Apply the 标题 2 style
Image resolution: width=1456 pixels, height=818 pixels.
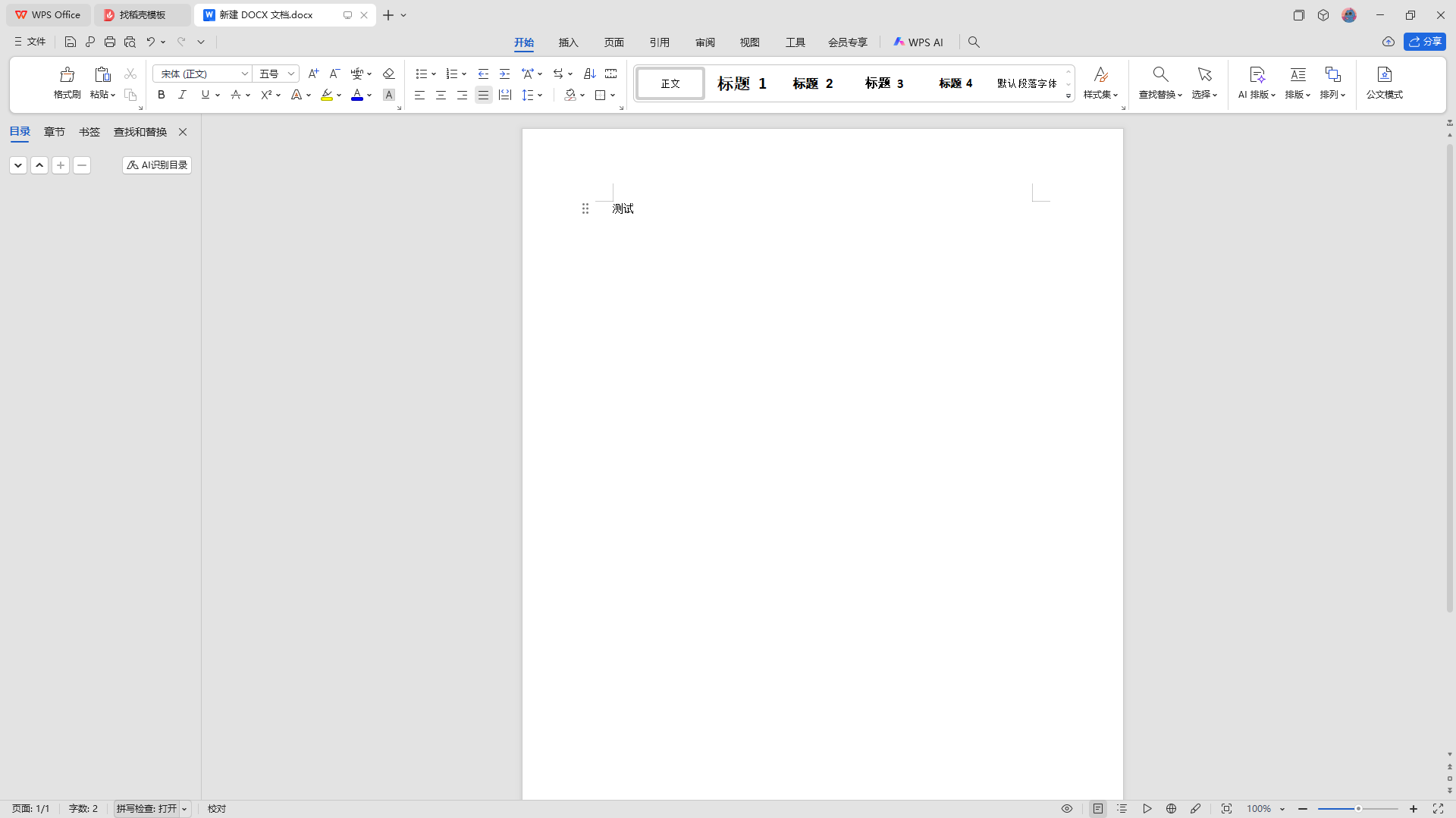813,83
